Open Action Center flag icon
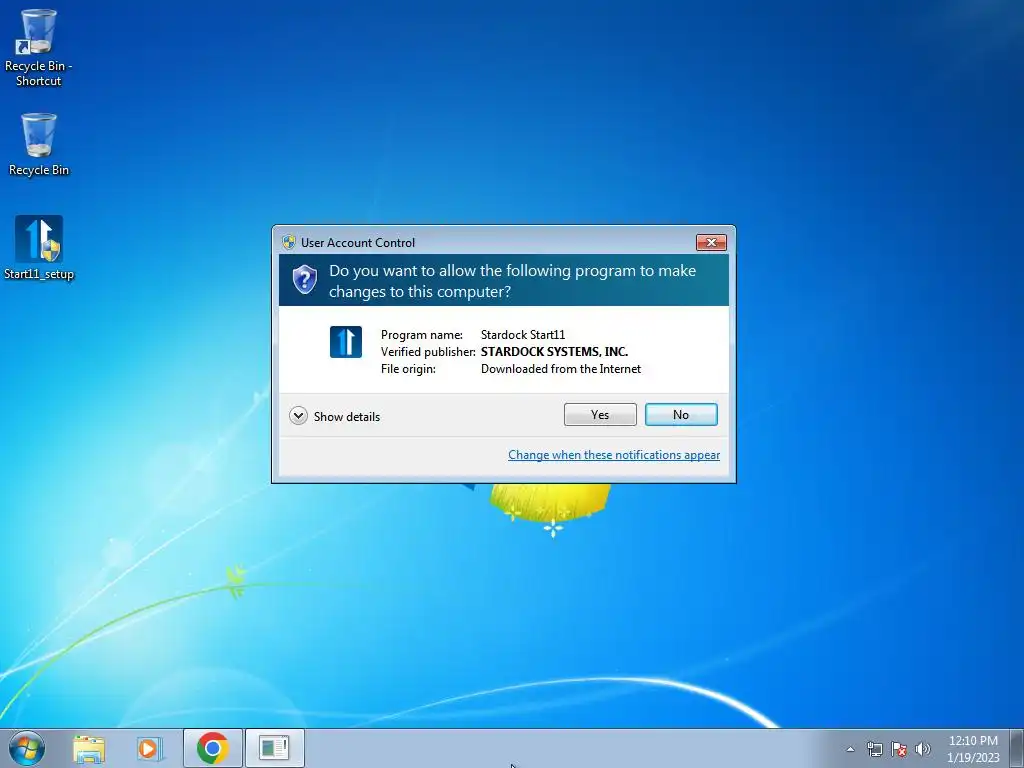The height and width of the screenshot is (768, 1024). [x=899, y=749]
